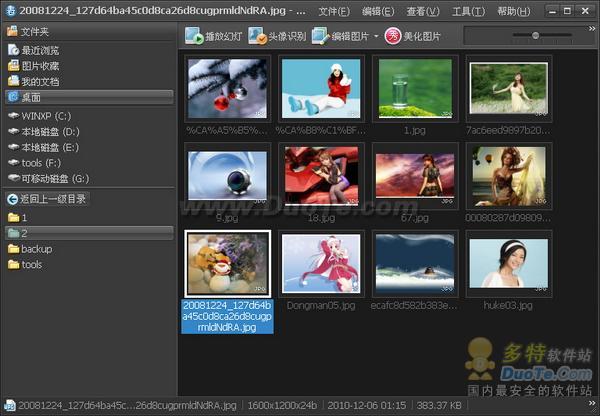
Task: Select the 00080287d09809 thumbnail
Action: (509, 176)
